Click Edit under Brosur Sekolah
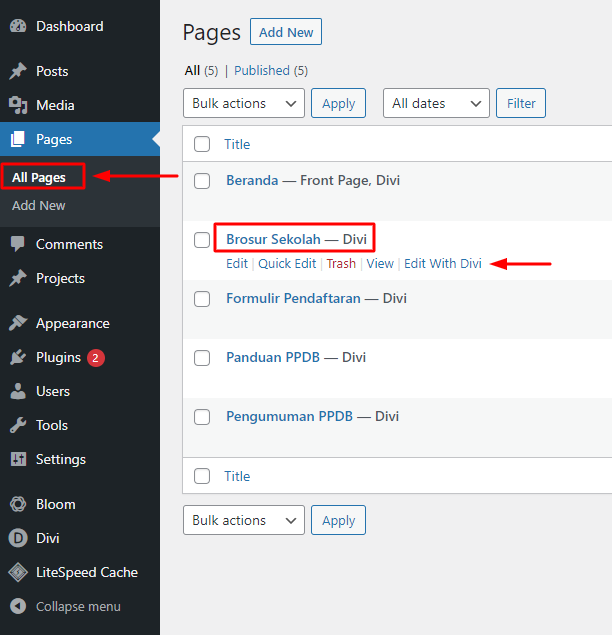 pyautogui.click(x=237, y=264)
